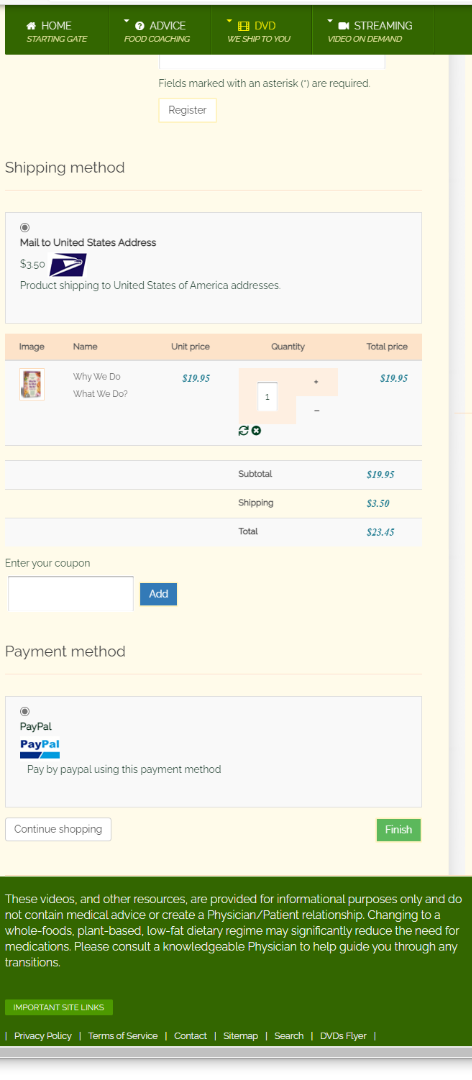Remove product using the delete icon

(x=256, y=430)
